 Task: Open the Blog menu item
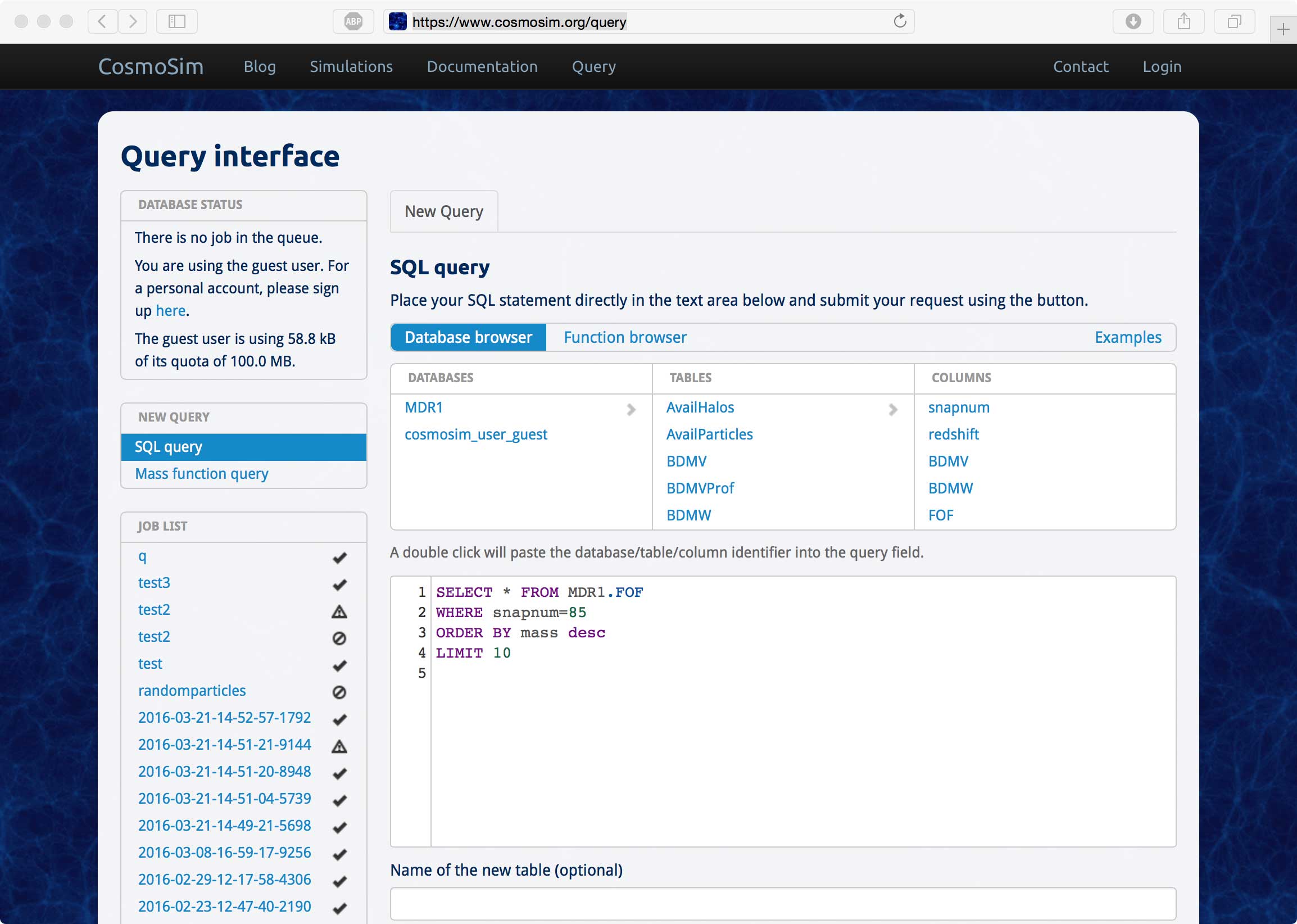coord(260,66)
